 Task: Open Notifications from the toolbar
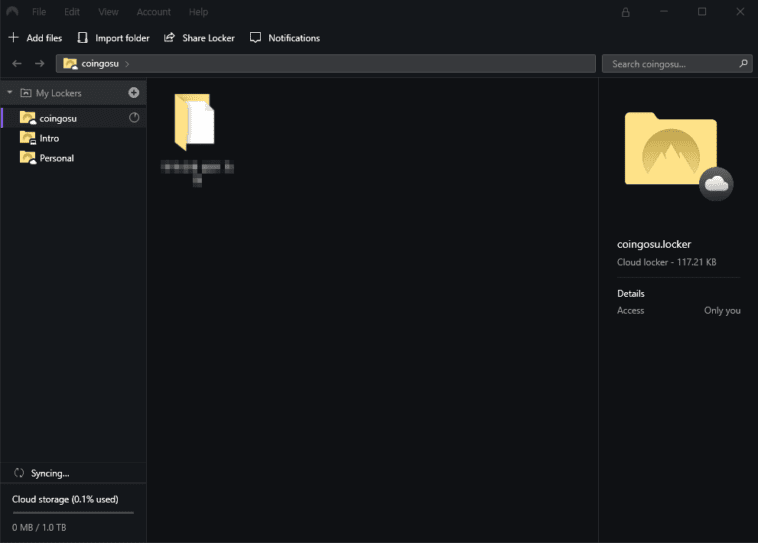click(x=284, y=38)
